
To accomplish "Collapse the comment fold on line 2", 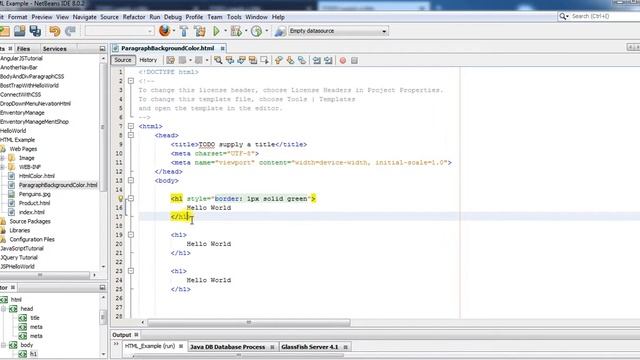I will point(131,81).
